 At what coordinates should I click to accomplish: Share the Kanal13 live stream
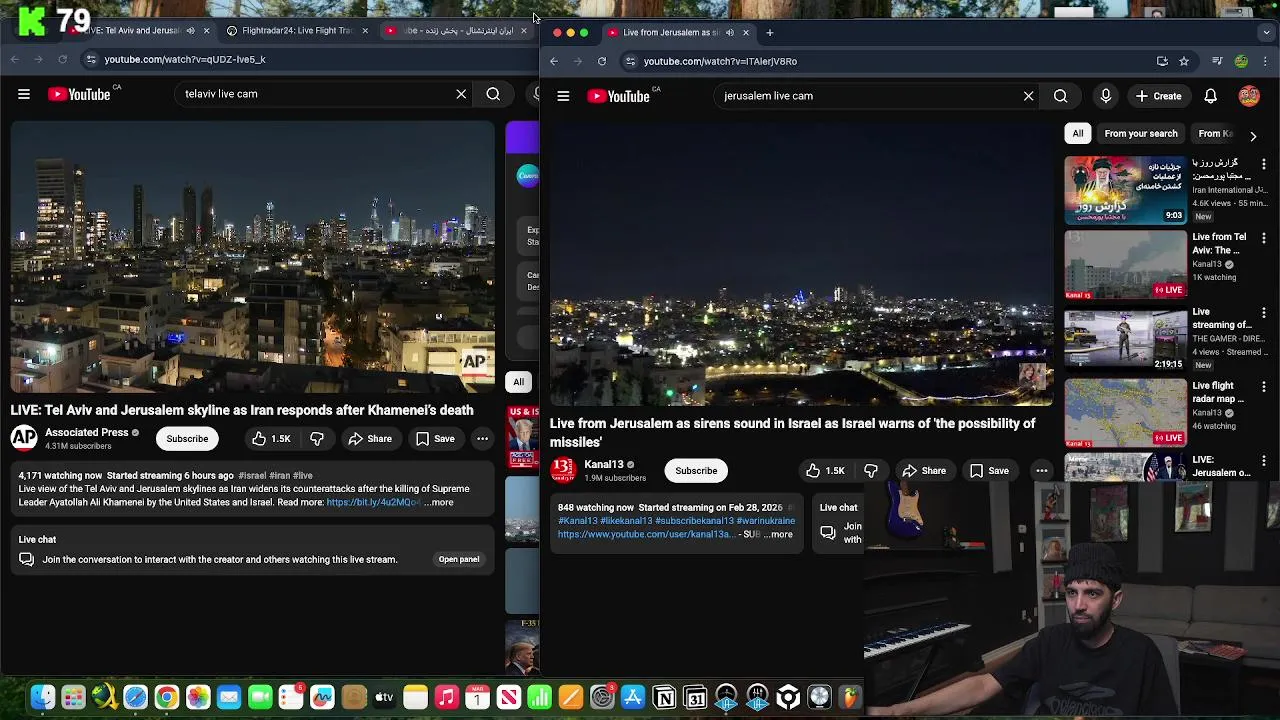point(923,471)
